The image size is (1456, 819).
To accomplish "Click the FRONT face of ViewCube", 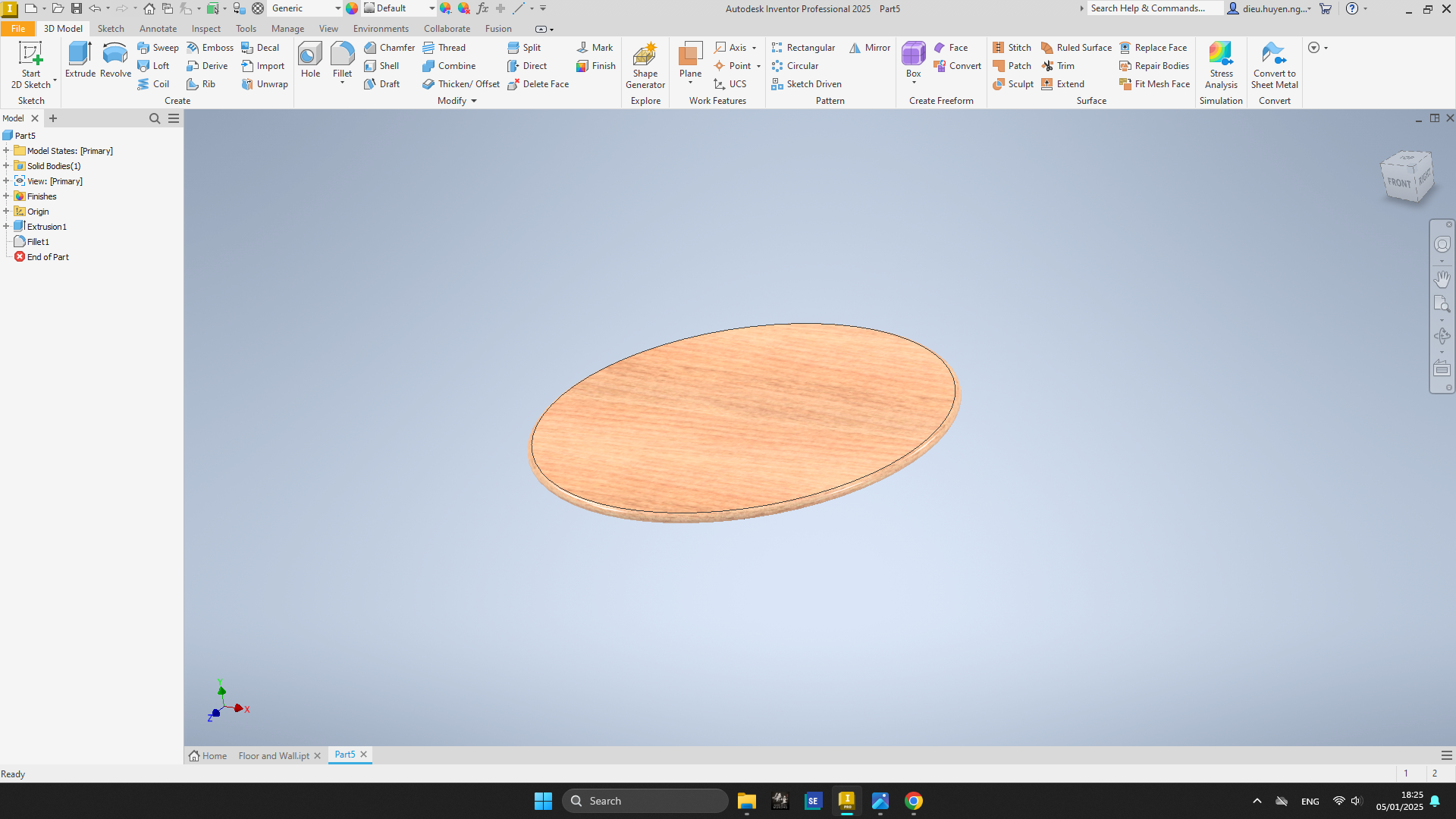I will 1399,182.
